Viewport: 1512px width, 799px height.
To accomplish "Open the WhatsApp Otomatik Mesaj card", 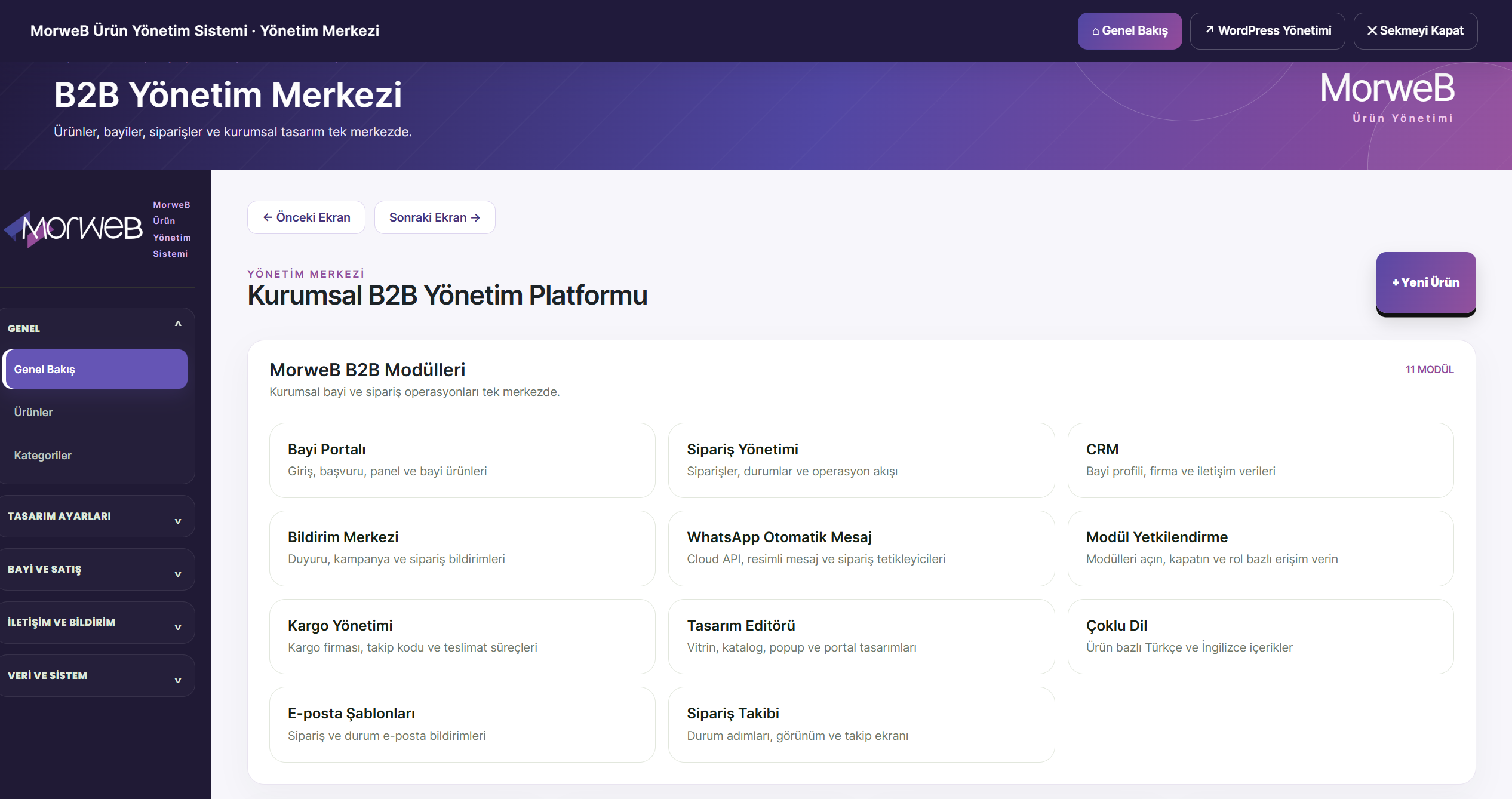I will click(861, 548).
